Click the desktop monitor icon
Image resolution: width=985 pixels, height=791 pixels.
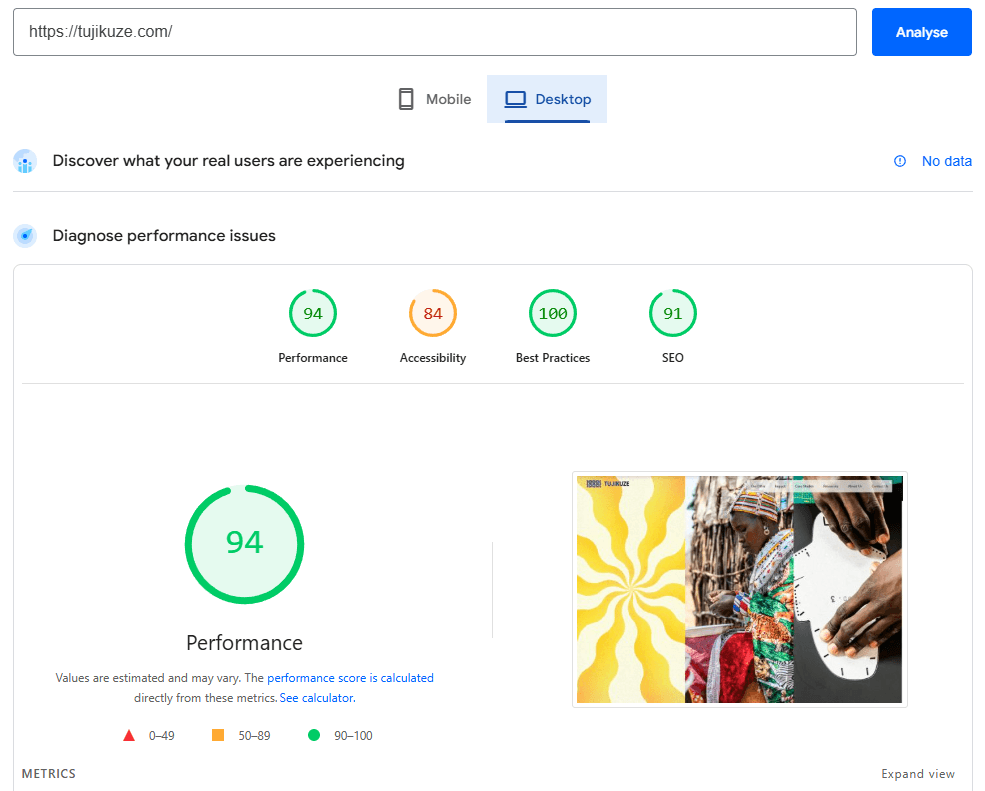click(x=515, y=98)
